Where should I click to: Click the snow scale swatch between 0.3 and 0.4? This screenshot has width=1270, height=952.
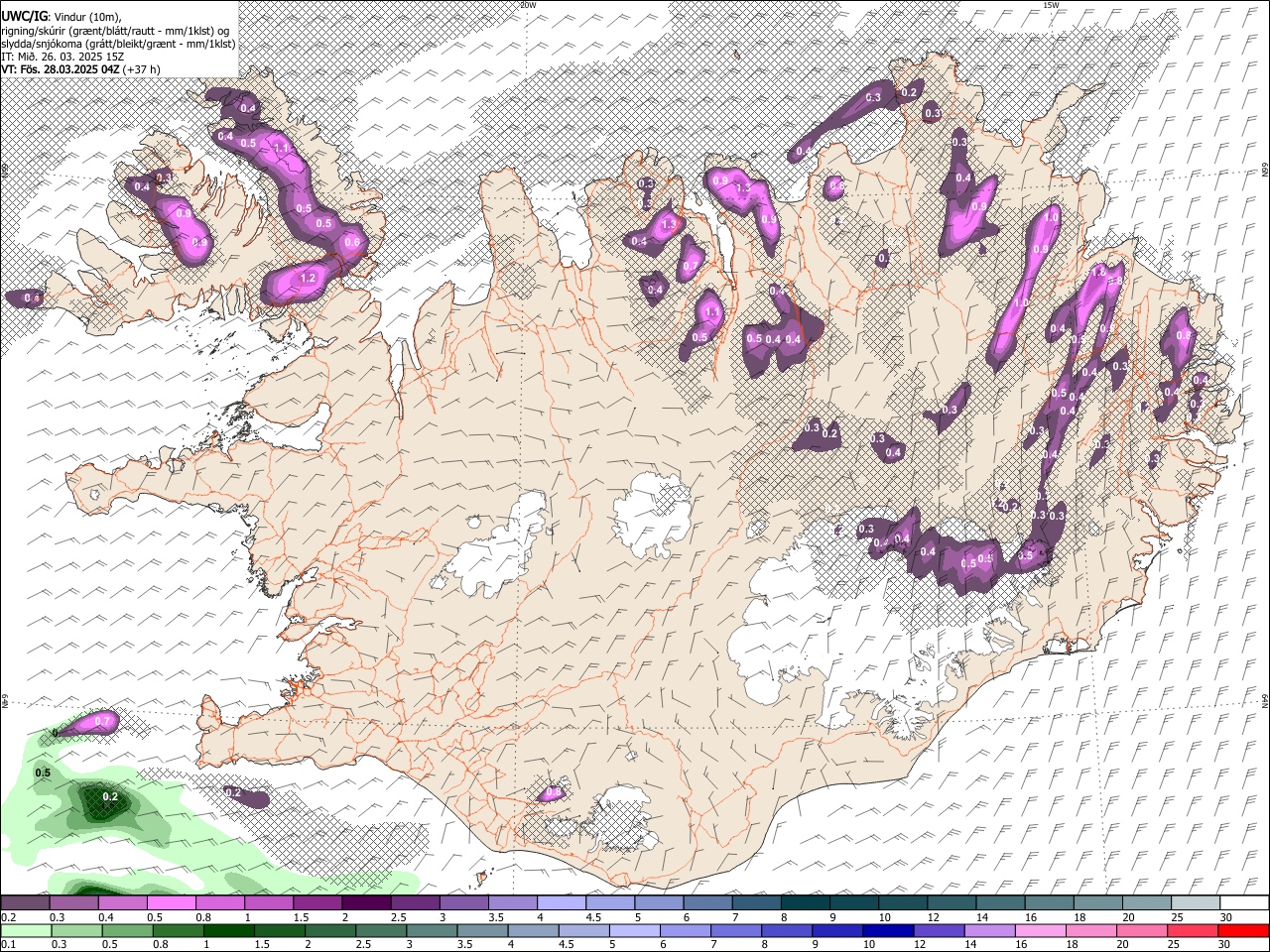click(73, 902)
